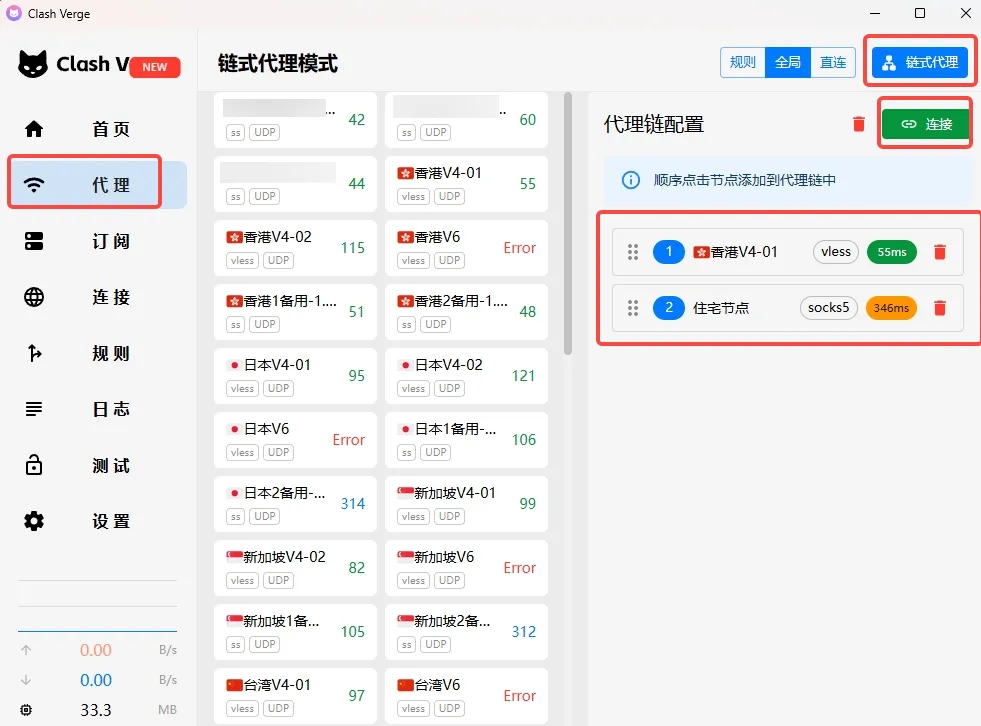Clear the proxy chain with the trash icon

click(858, 123)
